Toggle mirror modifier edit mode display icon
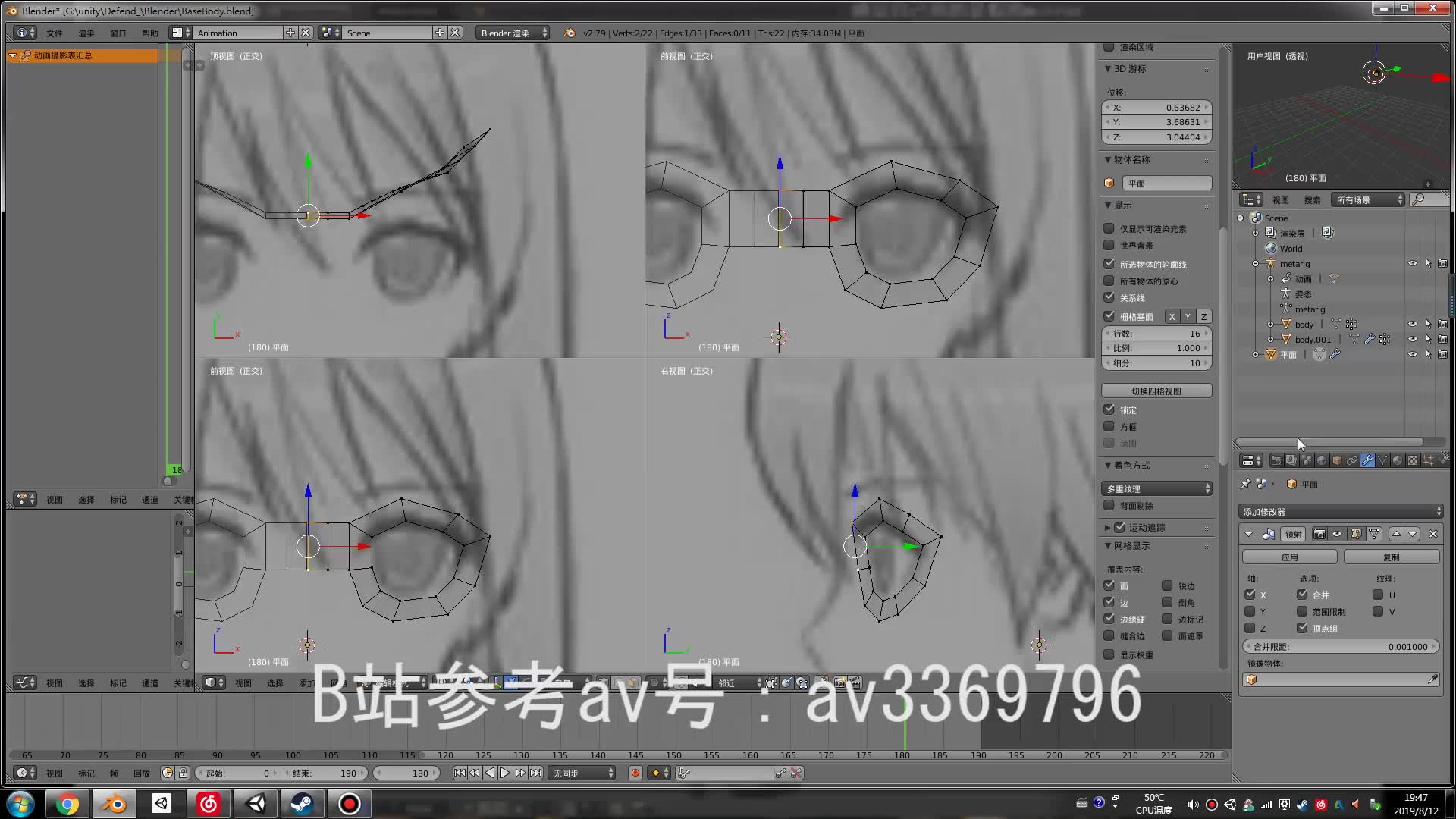Image resolution: width=1456 pixels, height=819 pixels. [1356, 535]
